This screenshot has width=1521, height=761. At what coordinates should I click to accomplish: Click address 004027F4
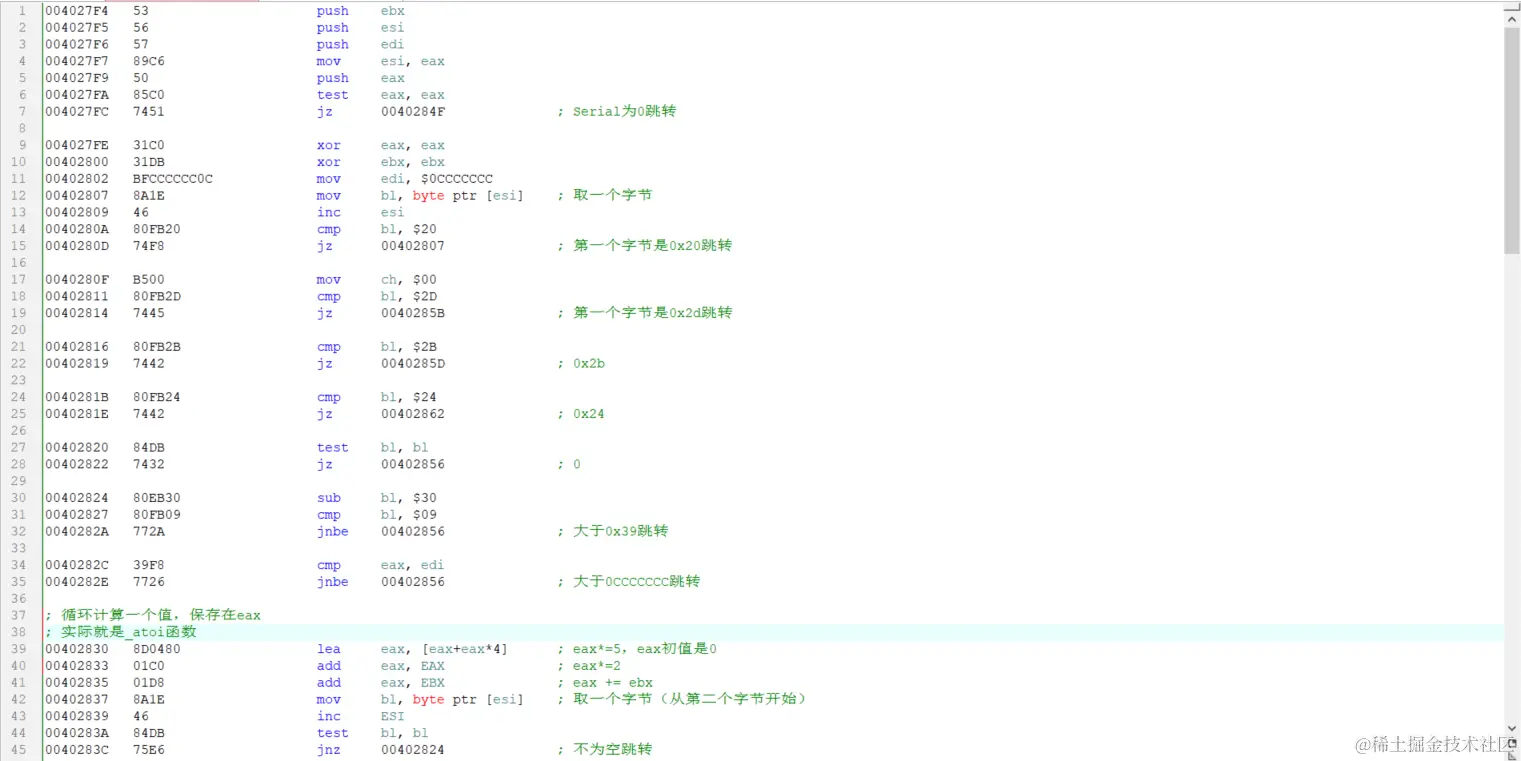pyautogui.click(x=77, y=11)
